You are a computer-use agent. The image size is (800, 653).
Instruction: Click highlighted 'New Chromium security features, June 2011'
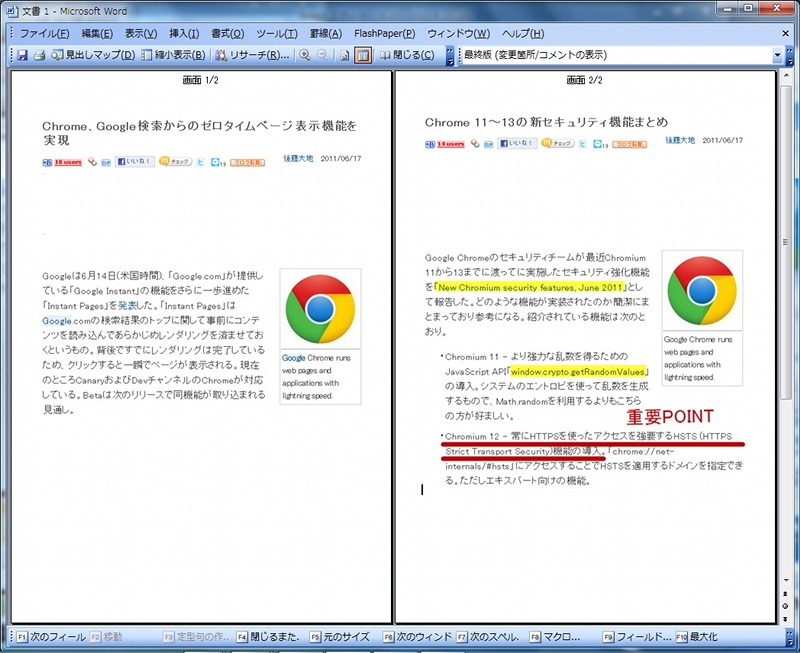tap(531, 287)
